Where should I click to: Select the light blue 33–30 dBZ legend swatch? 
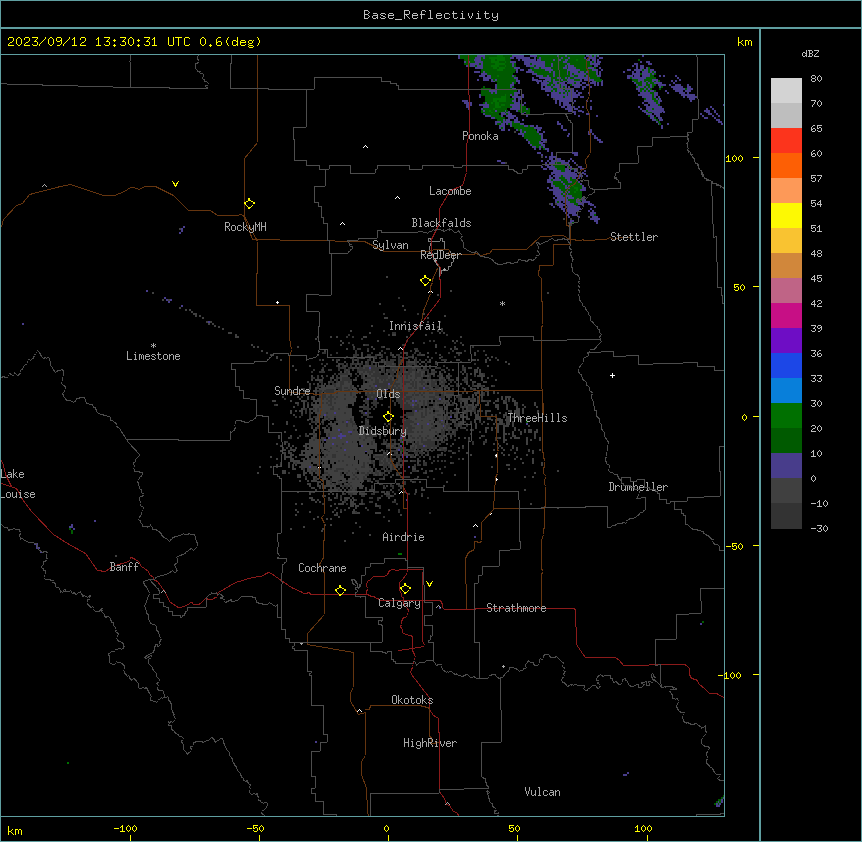coord(786,391)
